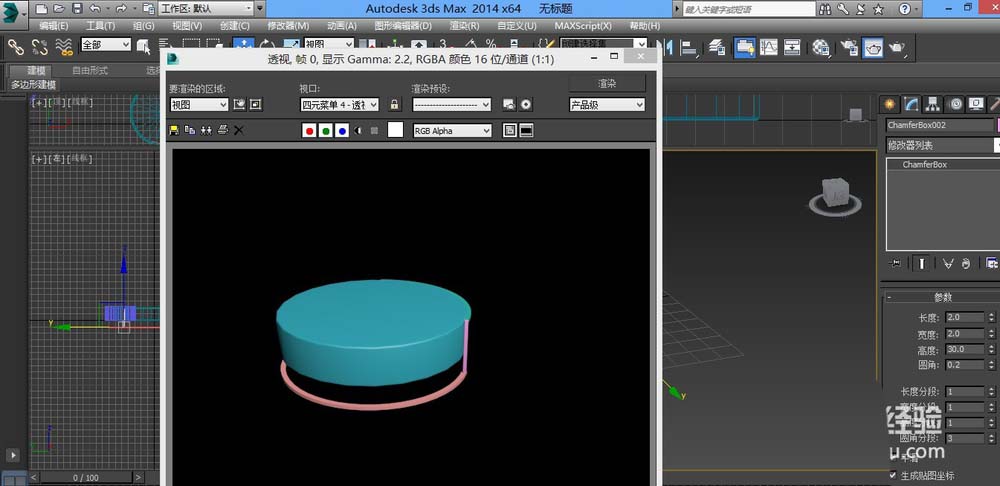Toggle alpha channel display
The image size is (1000, 486).
point(358,131)
